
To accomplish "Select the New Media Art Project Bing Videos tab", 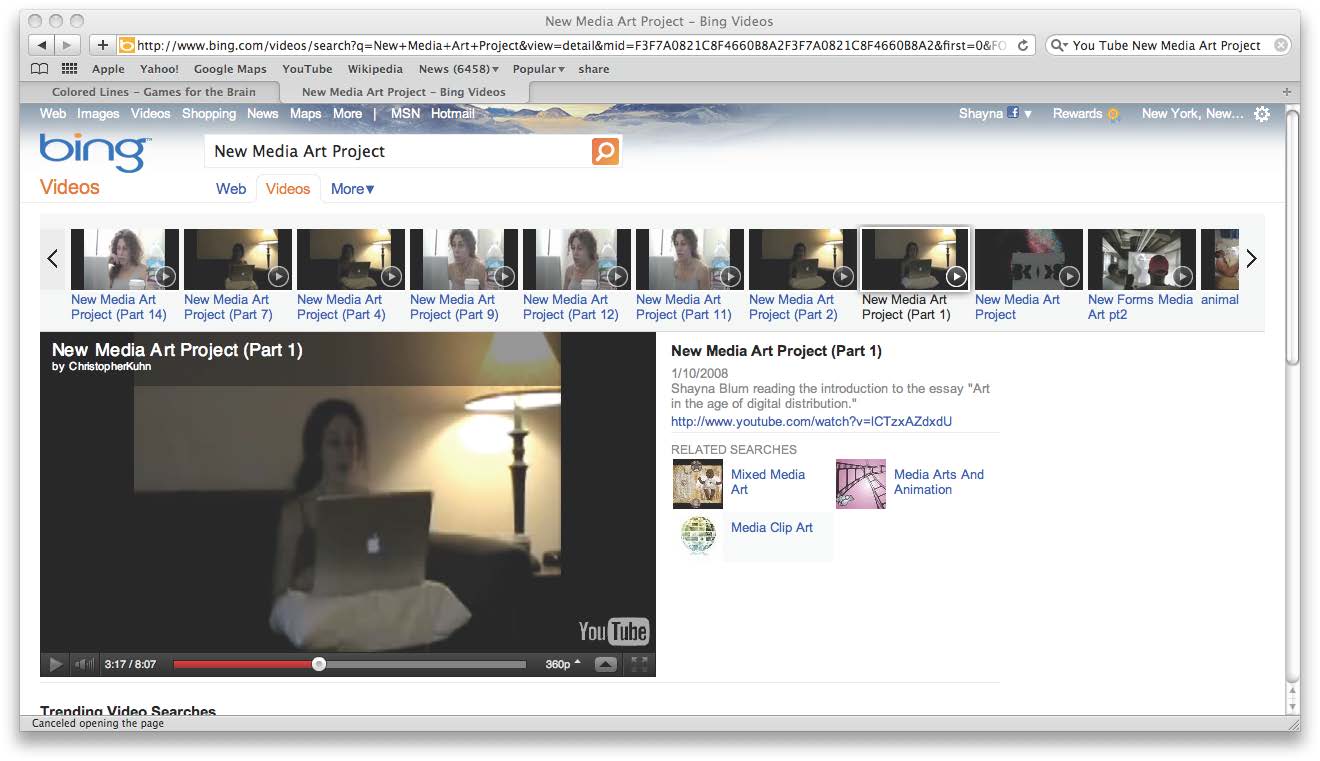I will point(404,92).
